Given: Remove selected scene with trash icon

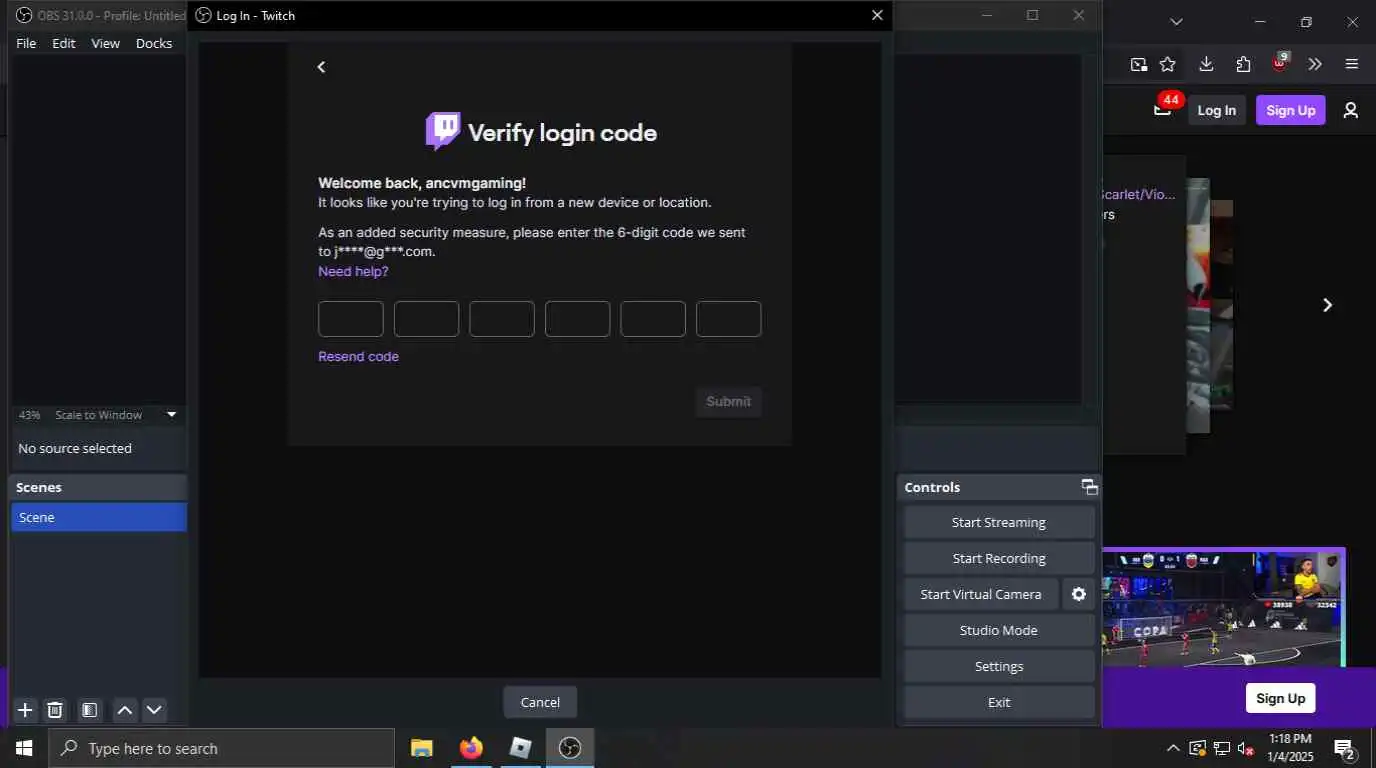Looking at the screenshot, I should coord(55,710).
